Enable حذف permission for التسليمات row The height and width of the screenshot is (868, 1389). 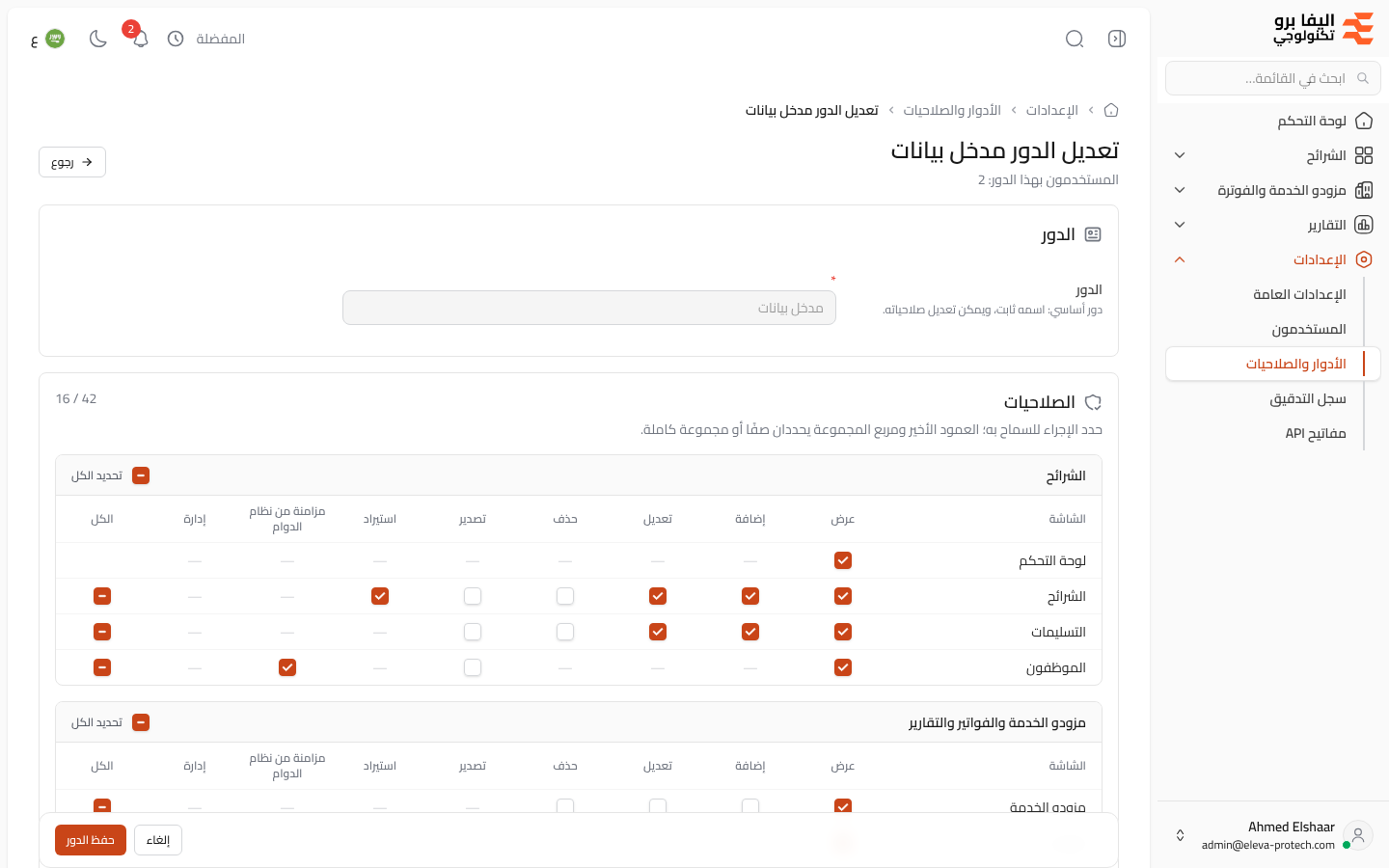[565, 632]
